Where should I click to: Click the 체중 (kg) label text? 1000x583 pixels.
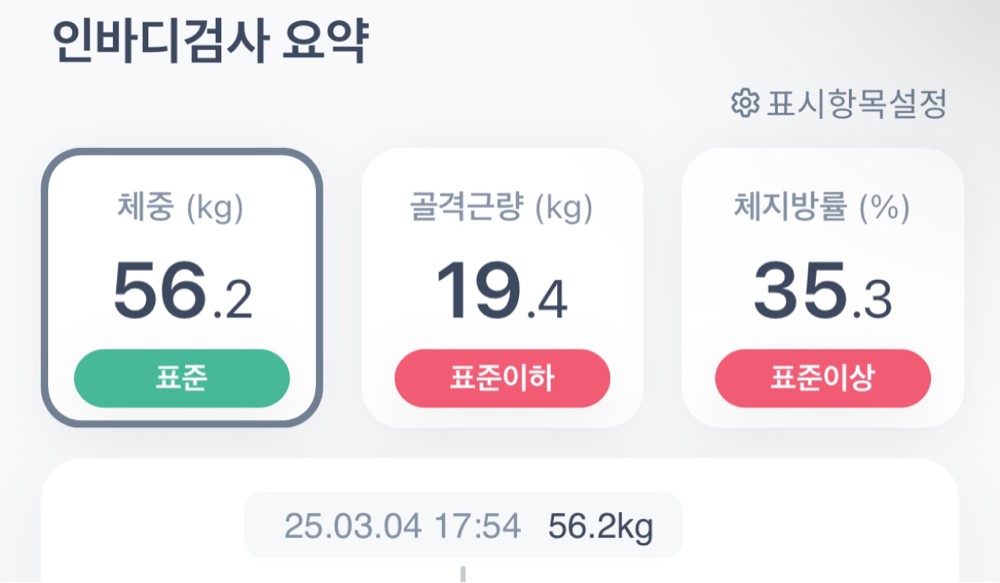coord(181,209)
